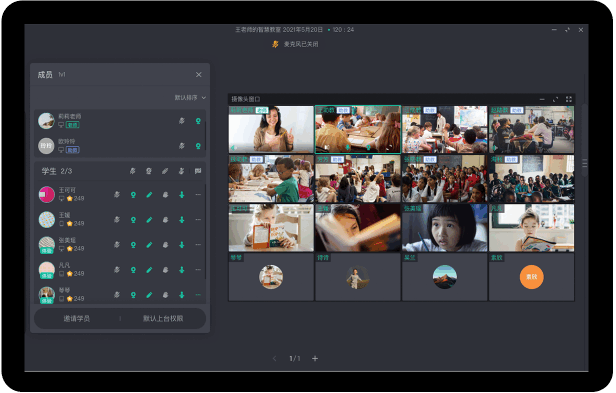This screenshot has width=616, height=393.
Task: Toggle 莉莉老师 camera in member list
Action: [x=198, y=121]
